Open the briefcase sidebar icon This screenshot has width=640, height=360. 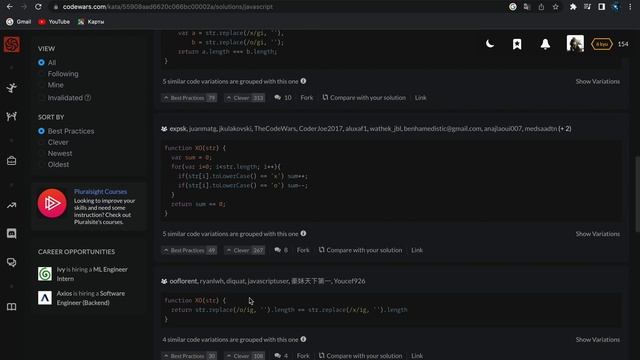point(11,161)
